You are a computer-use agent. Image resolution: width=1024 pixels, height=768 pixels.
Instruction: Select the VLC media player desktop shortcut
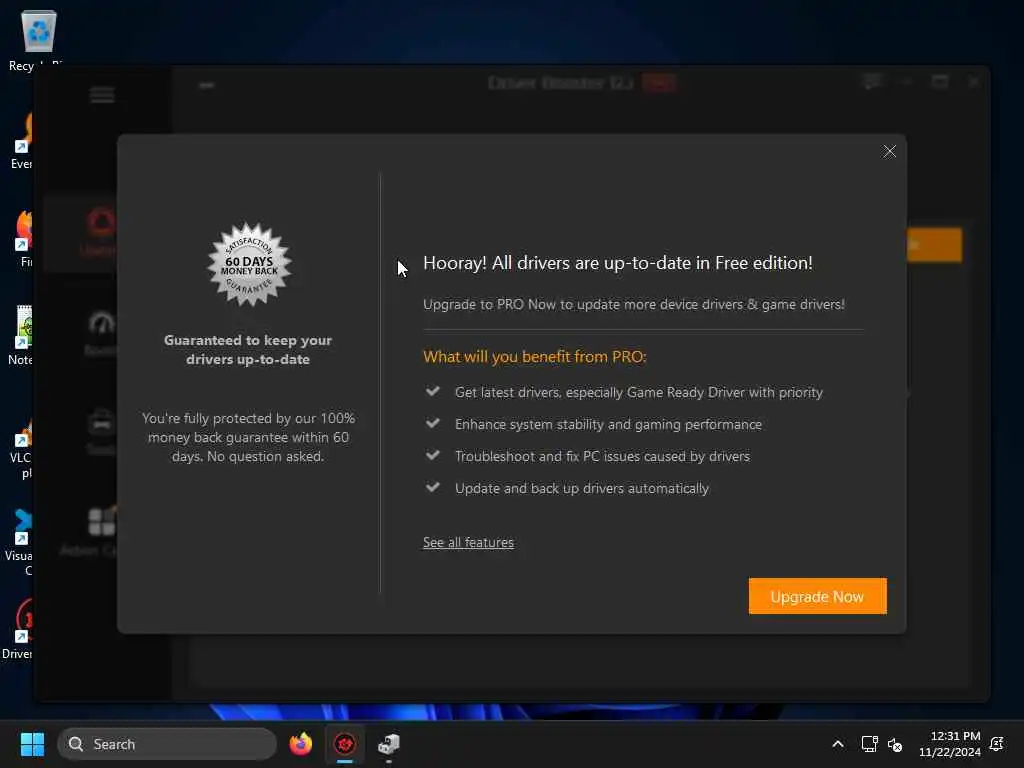[x=20, y=449]
